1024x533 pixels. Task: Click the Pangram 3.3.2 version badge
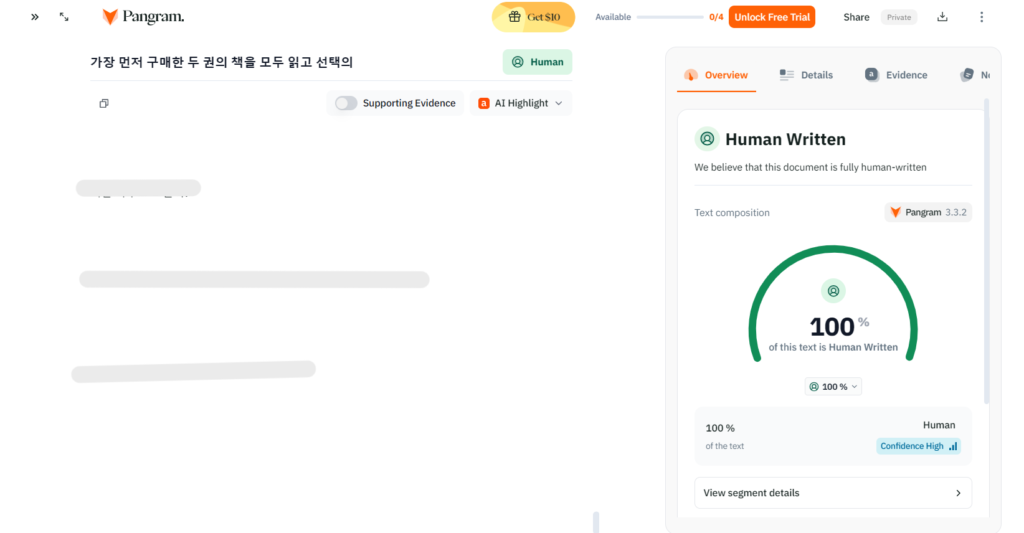(928, 212)
